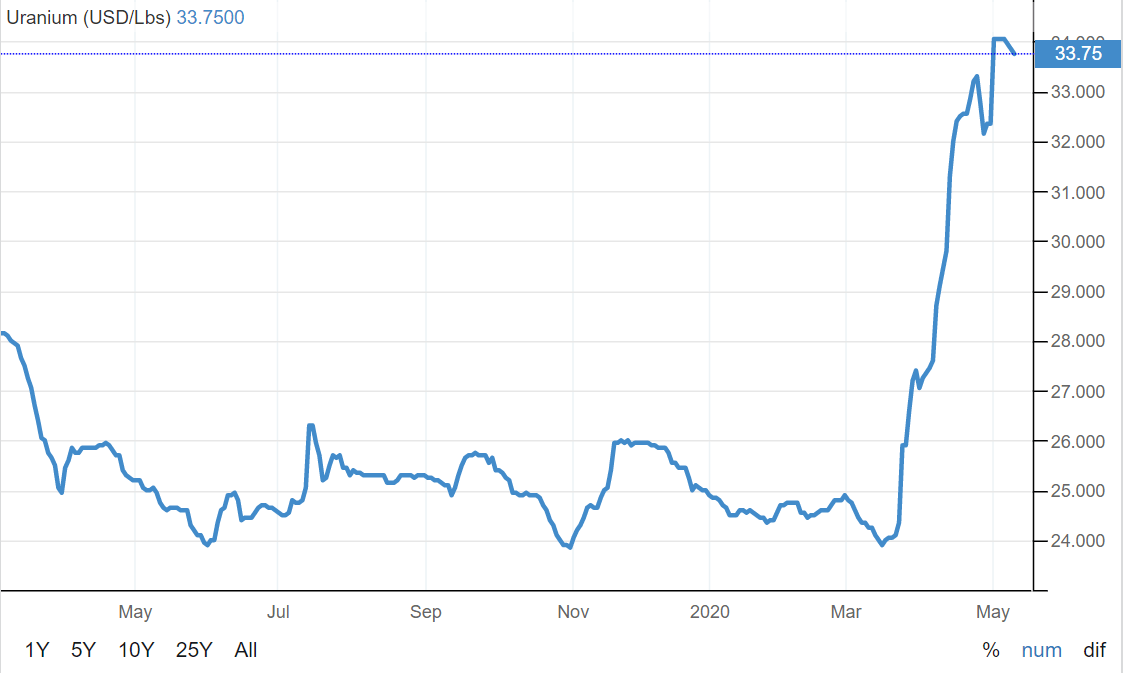Click the 32.000 price axis label
Screen dimensions: 1135x673
coord(1078,142)
